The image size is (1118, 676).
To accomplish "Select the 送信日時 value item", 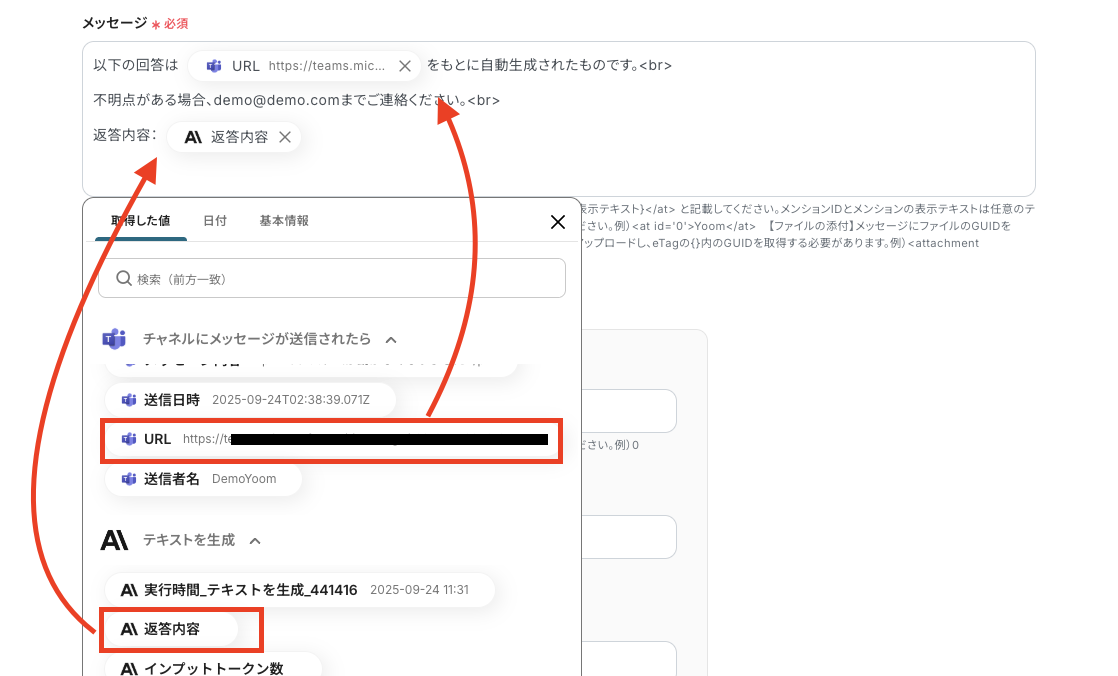I will click(250, 399).
